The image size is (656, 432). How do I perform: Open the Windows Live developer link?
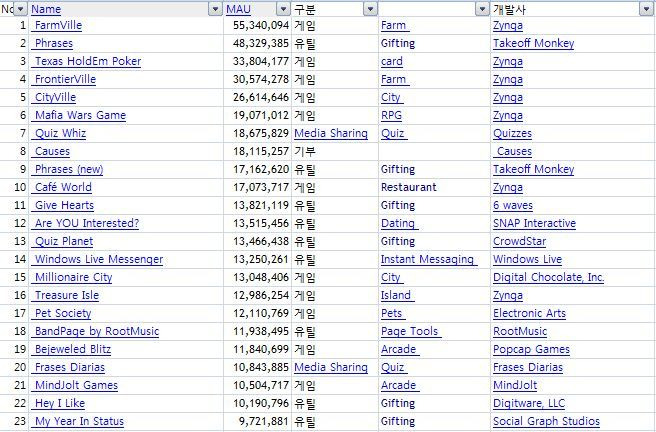pyautogui.click(x=528, y=259)
